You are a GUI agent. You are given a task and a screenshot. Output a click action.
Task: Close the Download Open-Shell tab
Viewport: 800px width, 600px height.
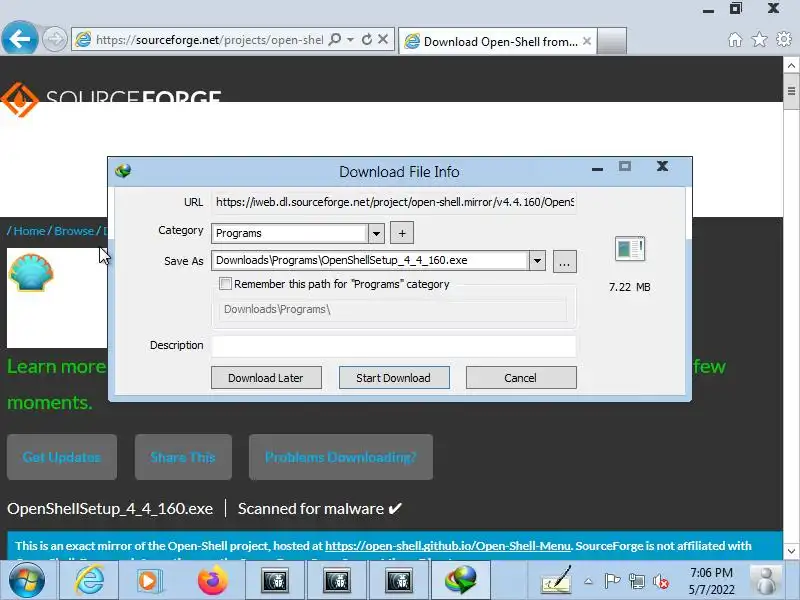point(587,41)
